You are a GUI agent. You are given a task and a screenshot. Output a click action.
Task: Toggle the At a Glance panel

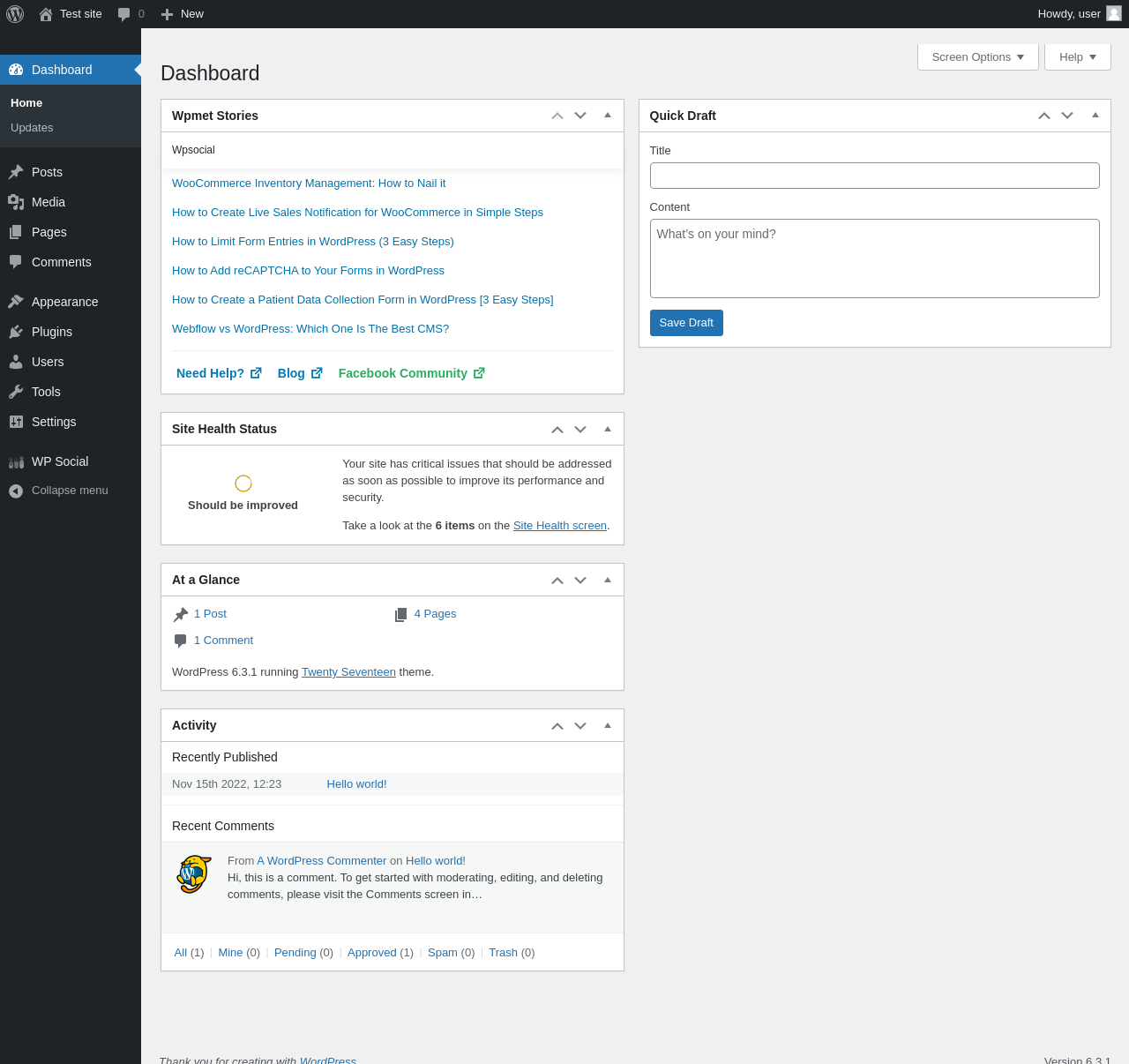coord(608,580)
